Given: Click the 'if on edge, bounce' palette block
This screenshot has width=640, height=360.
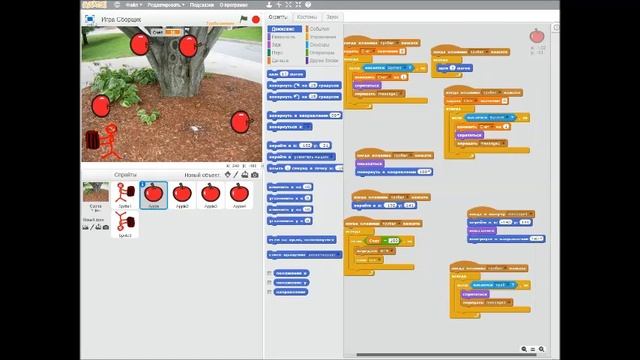Looking at the screenshot, I should point(302,240).
